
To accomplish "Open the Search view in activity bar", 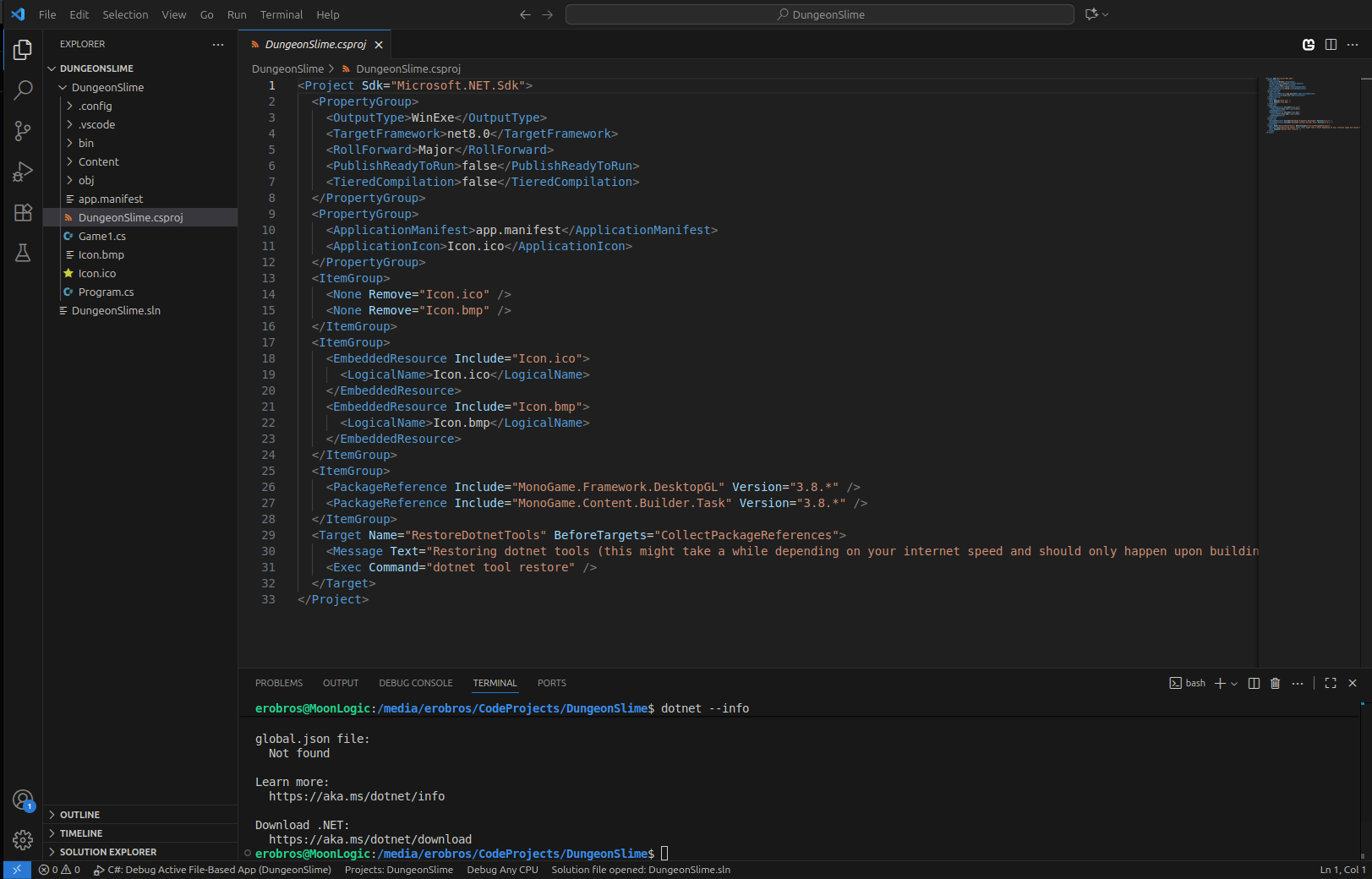I will [23, 90].
